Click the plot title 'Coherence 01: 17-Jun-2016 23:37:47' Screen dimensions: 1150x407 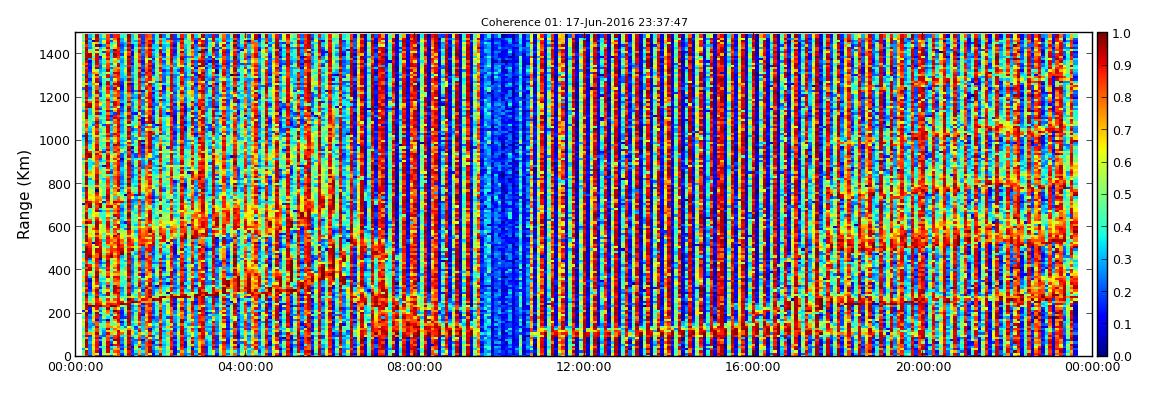coord(584,23)
